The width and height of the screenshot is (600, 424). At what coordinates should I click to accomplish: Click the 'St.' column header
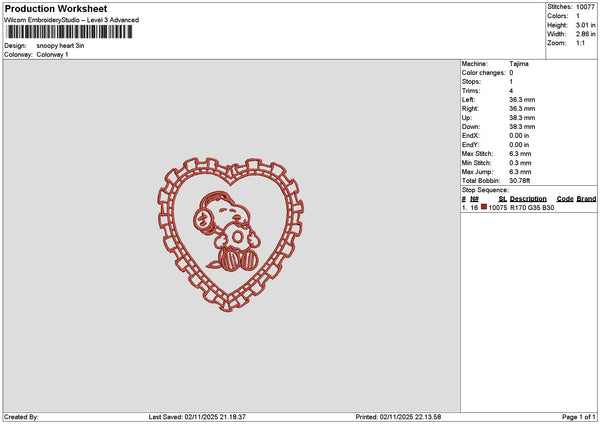(503, 199)
